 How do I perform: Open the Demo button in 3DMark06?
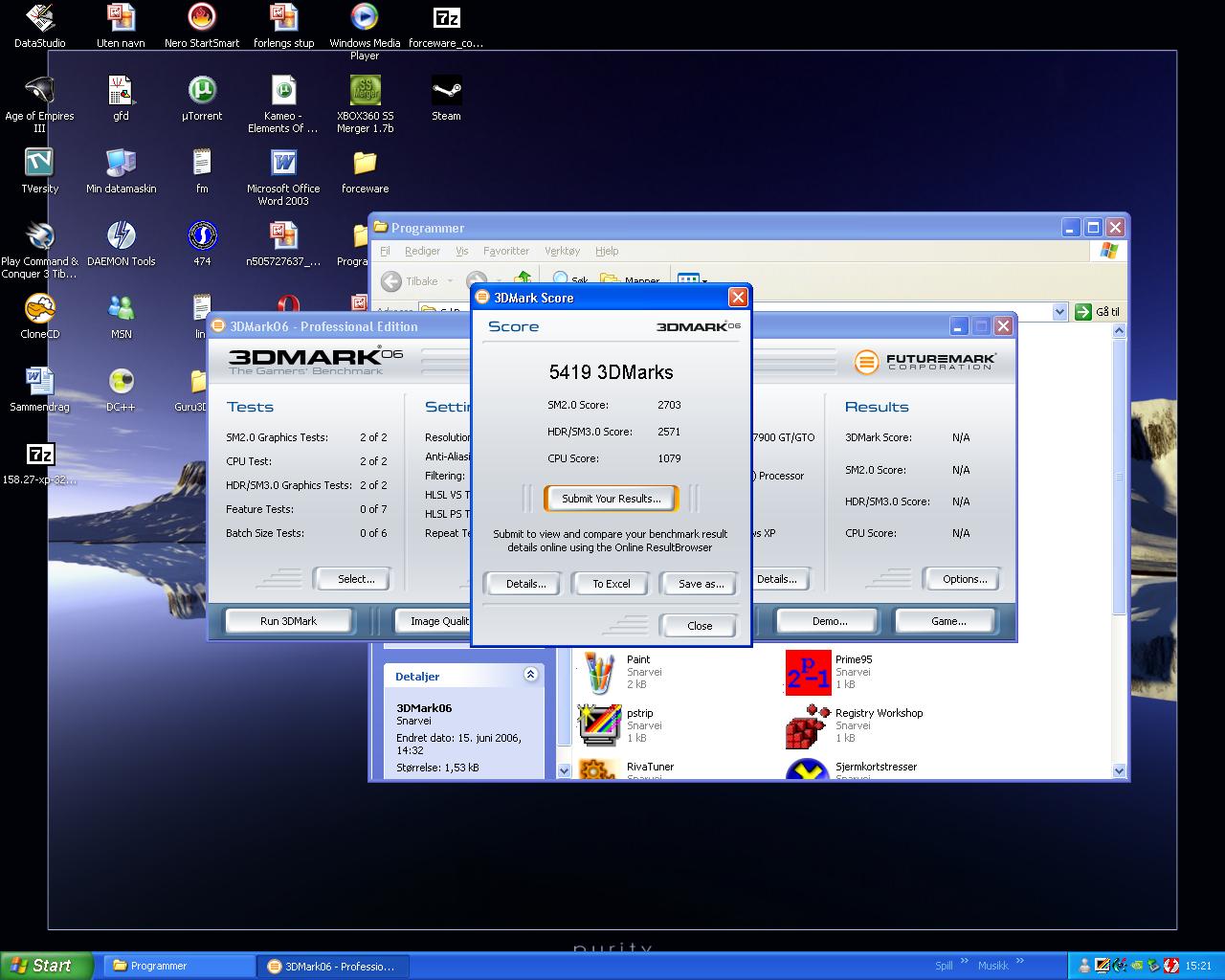829,621
